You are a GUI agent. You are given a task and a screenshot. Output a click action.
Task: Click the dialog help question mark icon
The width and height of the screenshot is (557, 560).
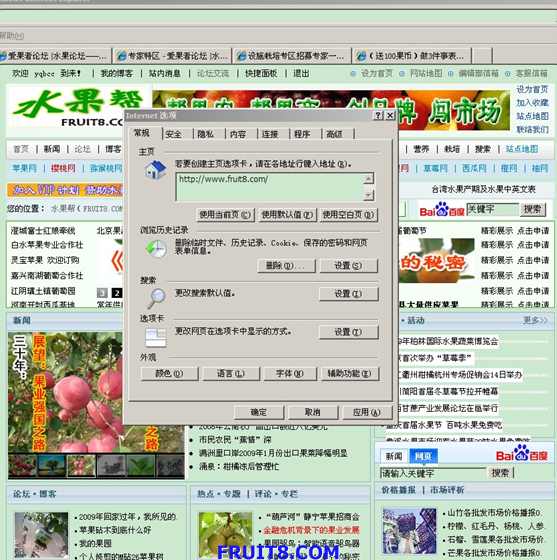[x=378, y=115]
